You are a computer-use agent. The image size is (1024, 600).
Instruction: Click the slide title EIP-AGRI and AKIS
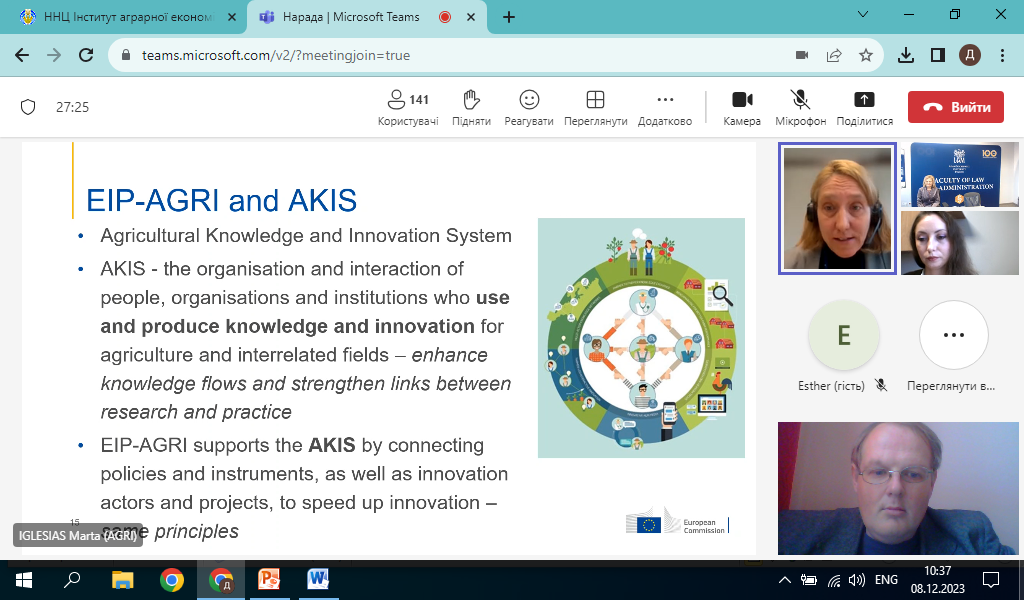221,200
